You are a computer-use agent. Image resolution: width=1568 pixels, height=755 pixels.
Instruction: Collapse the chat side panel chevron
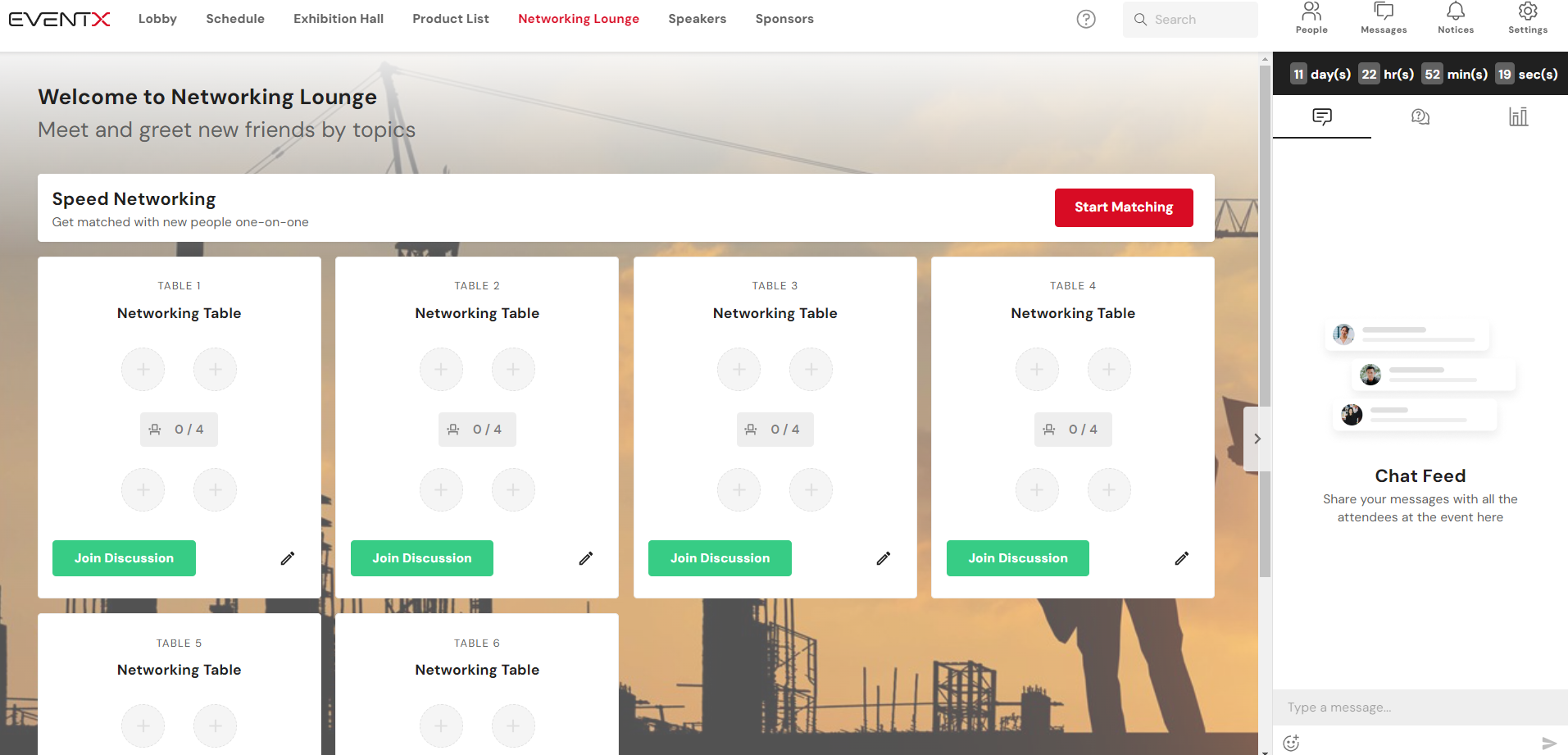(x=1257, y=439)
